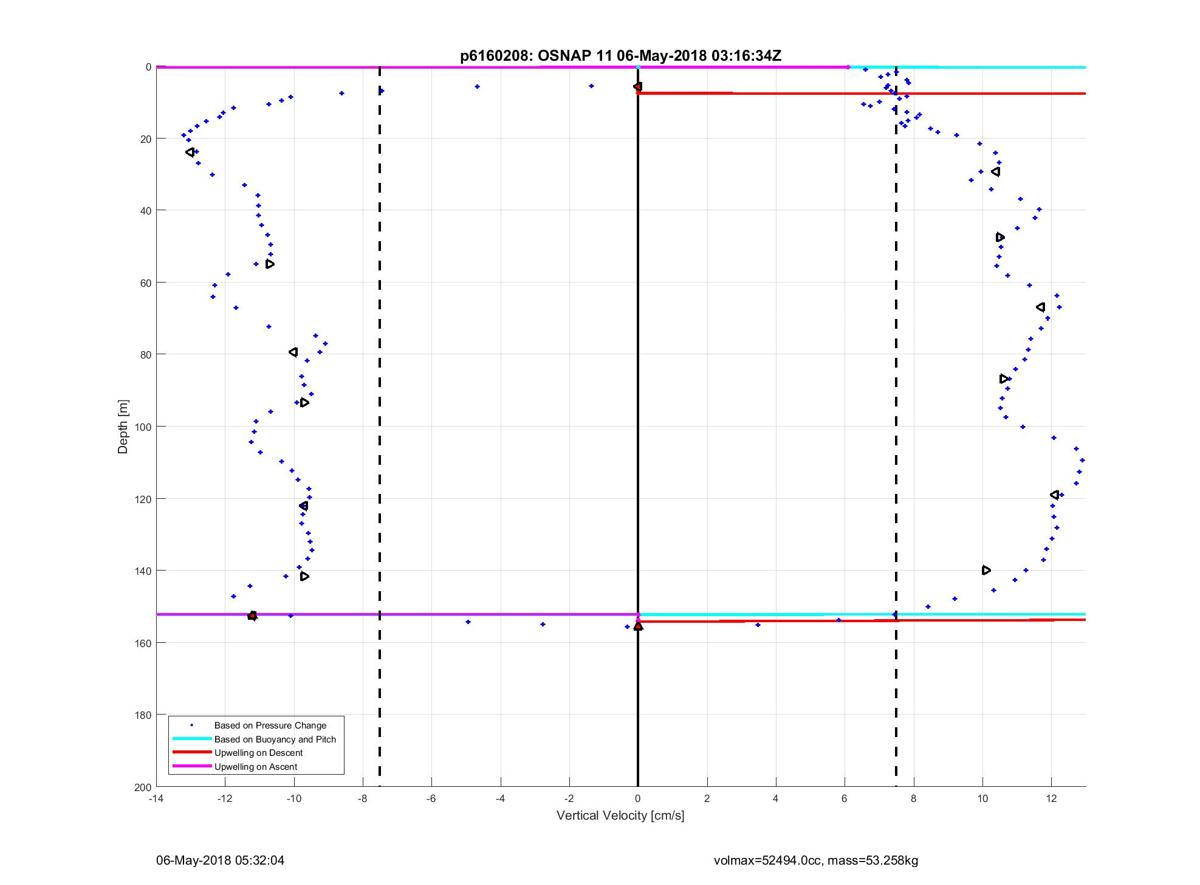
Task: Click depth axis tick label 120
Action: (142, 499)
